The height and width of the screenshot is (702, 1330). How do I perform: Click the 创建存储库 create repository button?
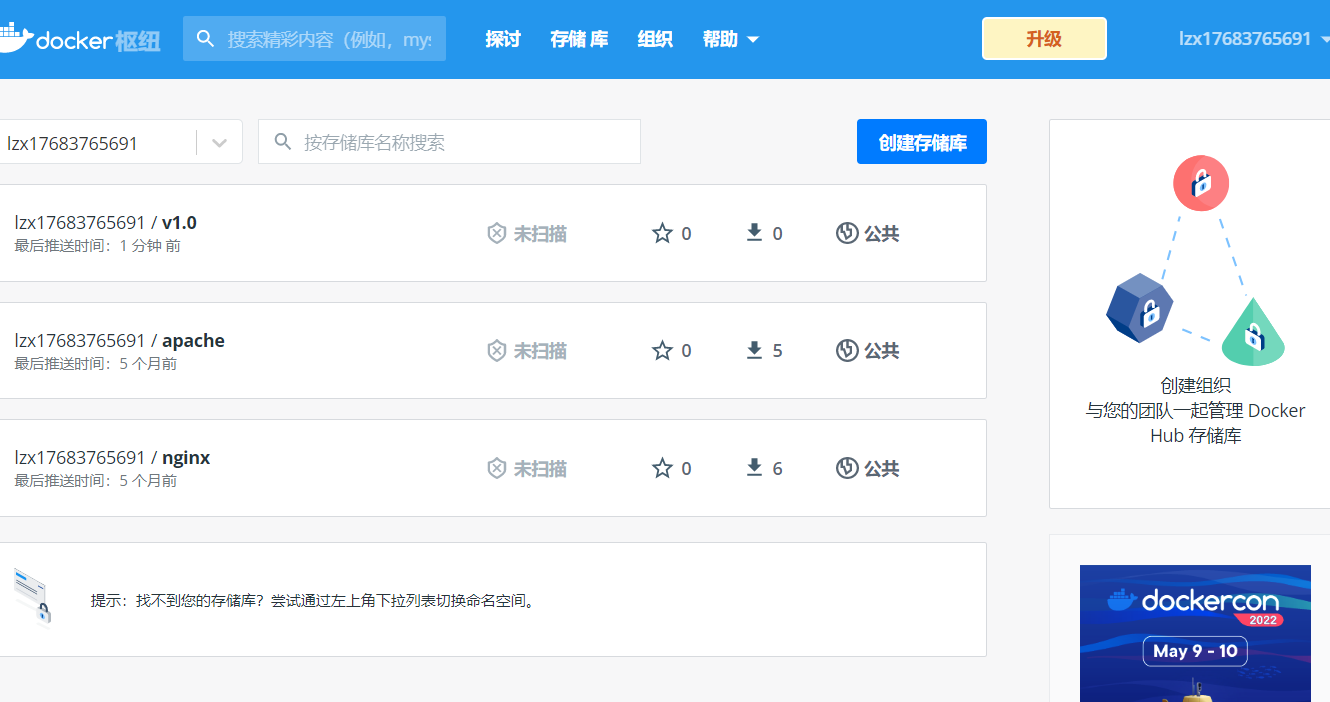pyautogui.click(x=922, y=142)
